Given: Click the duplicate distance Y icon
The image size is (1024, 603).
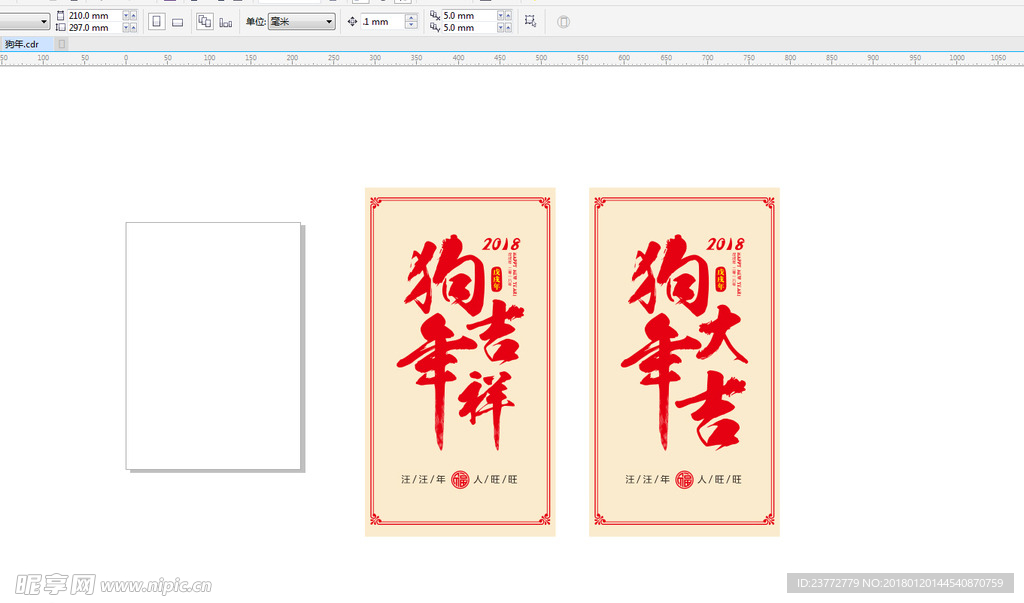Looking at the screenshot, I should pyautogui.click(x=432, y=27).
